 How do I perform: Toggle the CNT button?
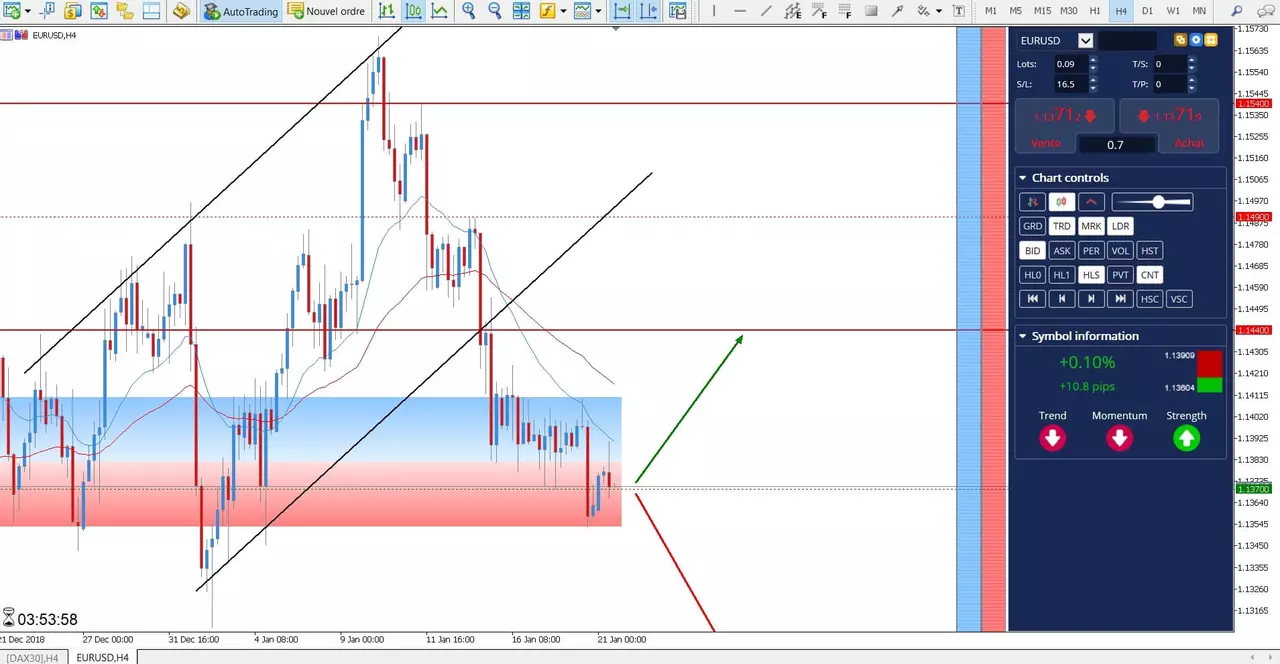coord(1150,275)
